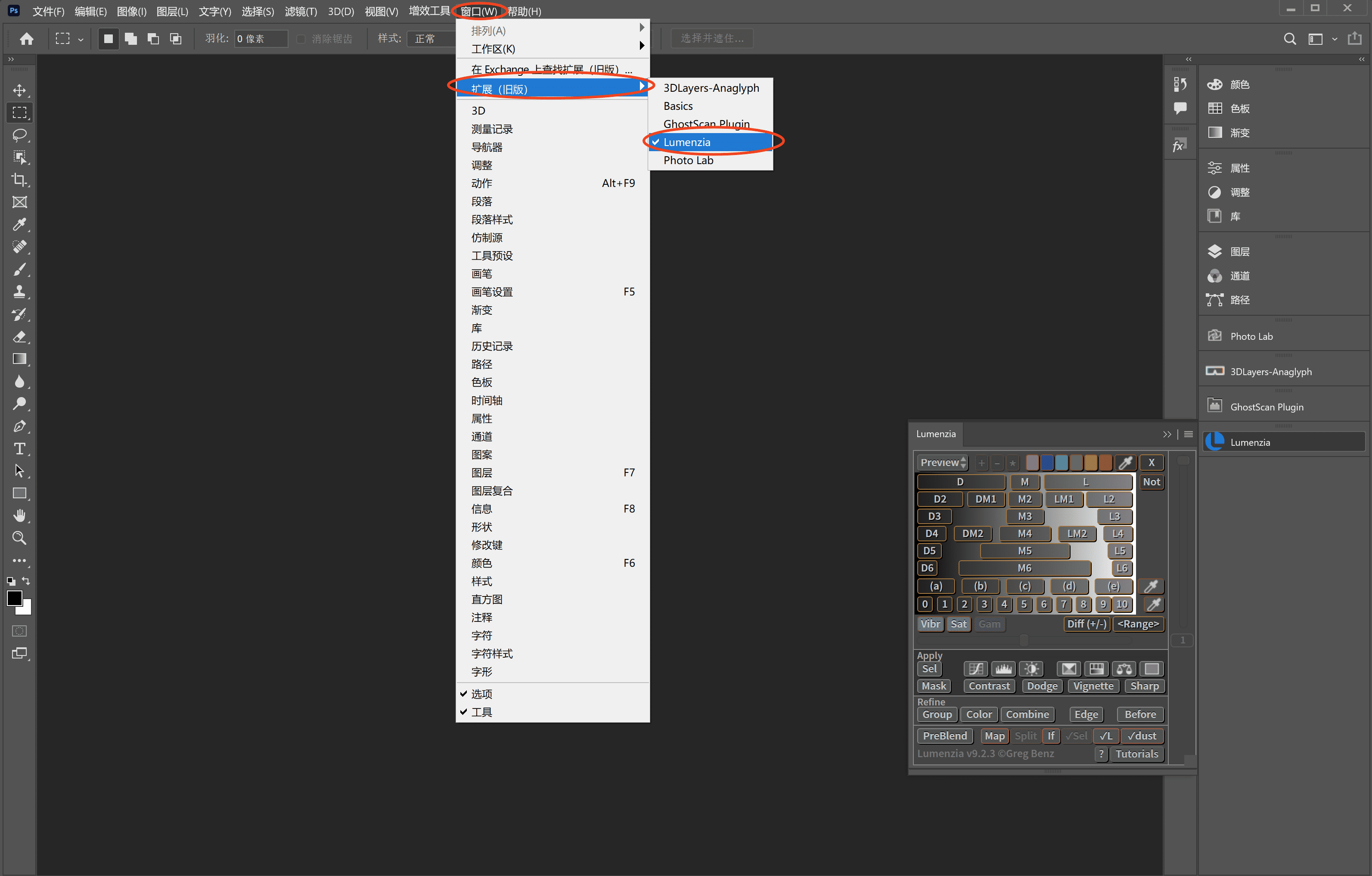Open the Preview dropdown in Lumenzia
The width and height of the screenshot is (1372, 876).
coord(942,462)
